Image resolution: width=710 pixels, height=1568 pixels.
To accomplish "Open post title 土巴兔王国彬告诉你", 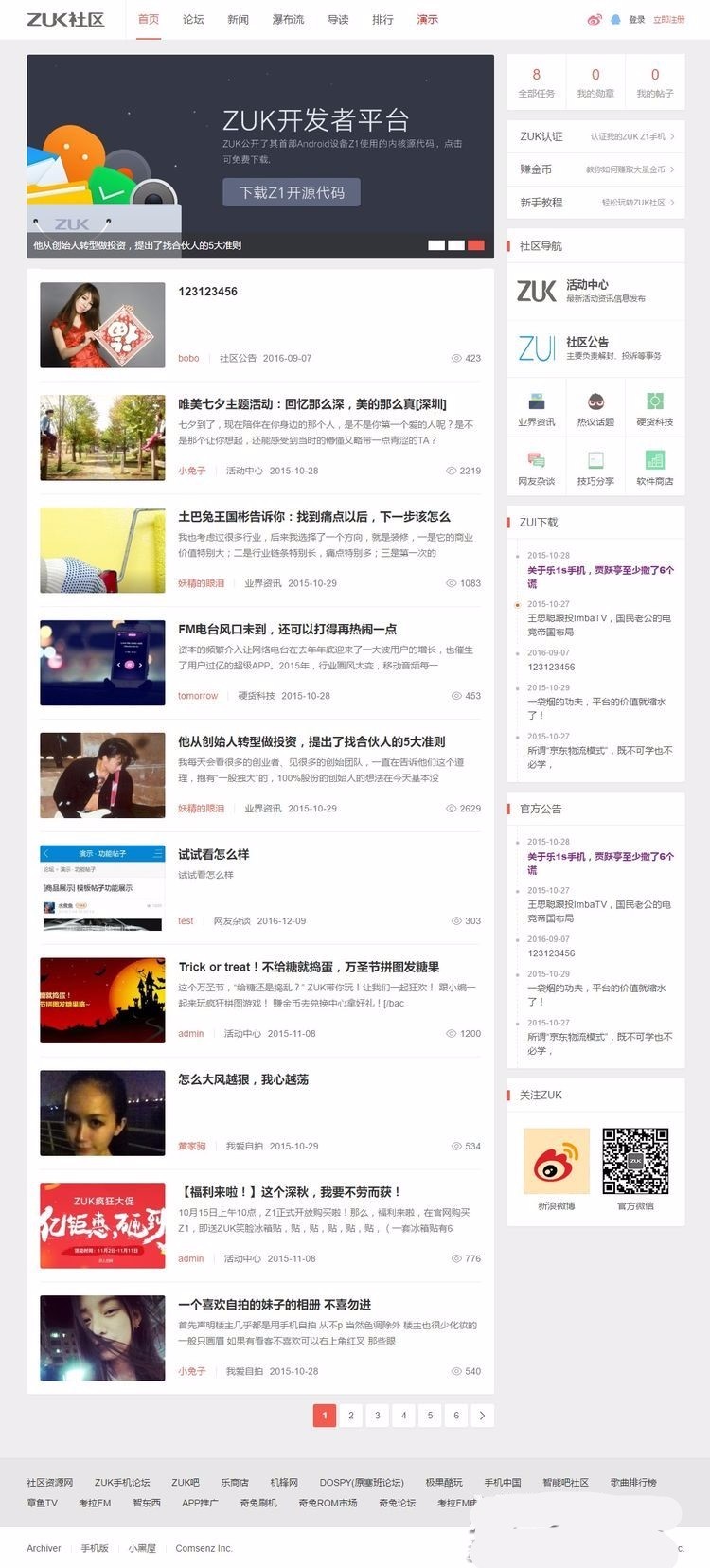I will pos(314,517).
